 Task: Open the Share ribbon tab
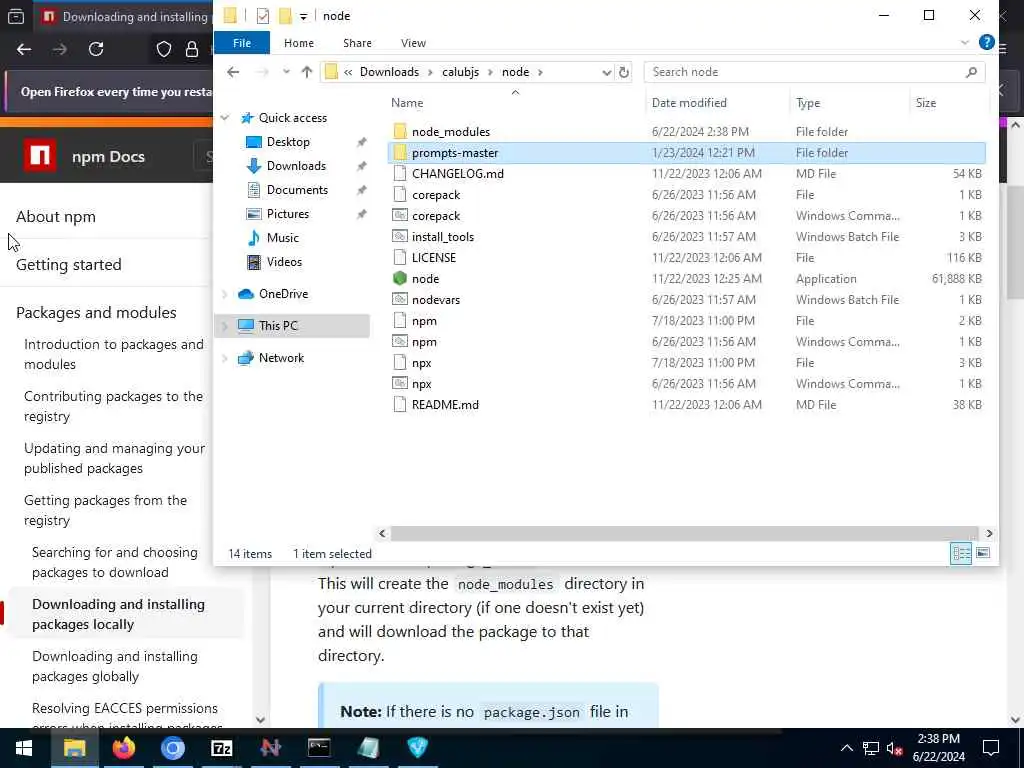point(357,42)
